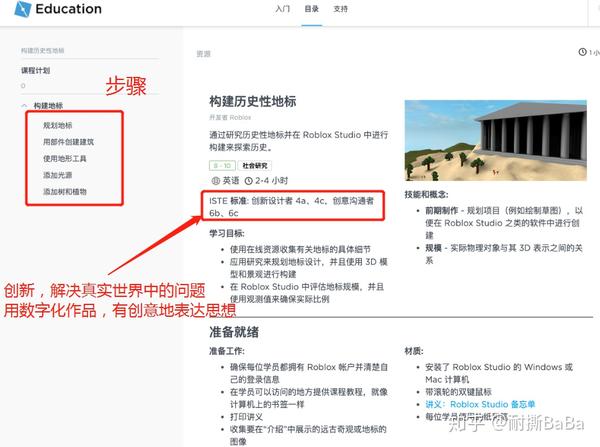The image size is (600, 447).
Task: Click the 学习目标 heading
Action: point(227,233)
